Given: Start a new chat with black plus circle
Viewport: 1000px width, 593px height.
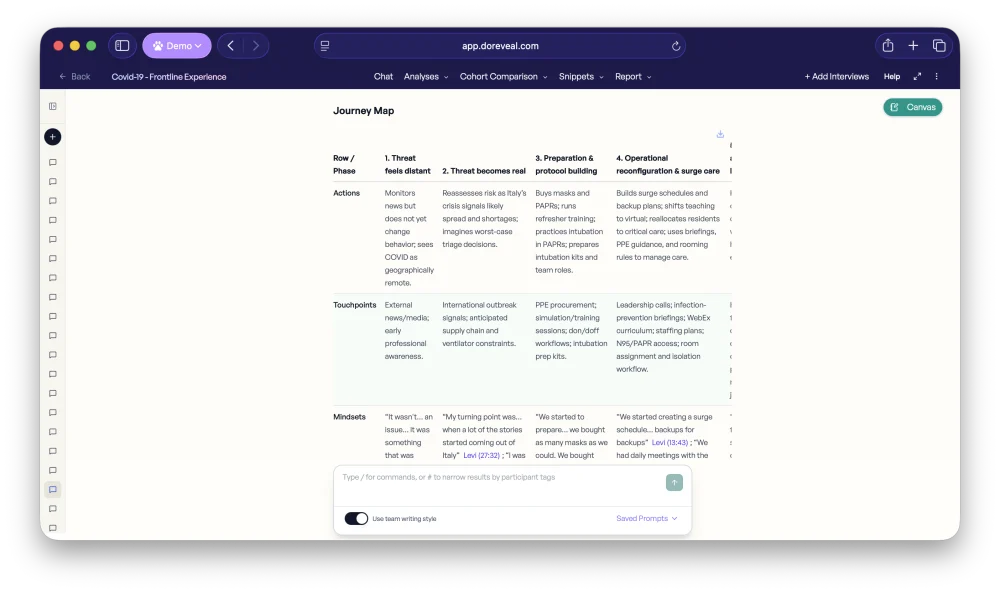Looking at the screenshot, I should click(x=53, y=136).
